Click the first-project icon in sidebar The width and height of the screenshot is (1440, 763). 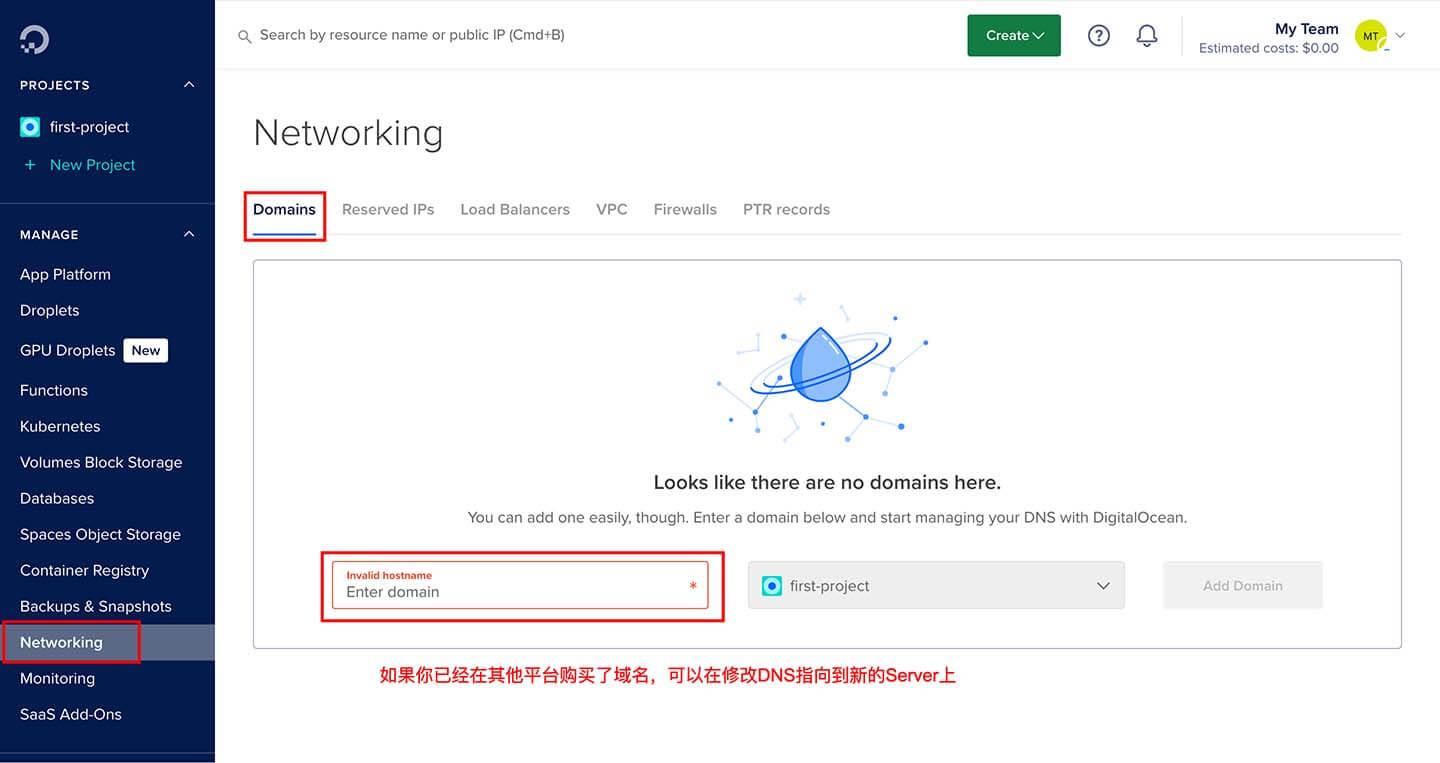pyautogui.click(x=30, y=127)
